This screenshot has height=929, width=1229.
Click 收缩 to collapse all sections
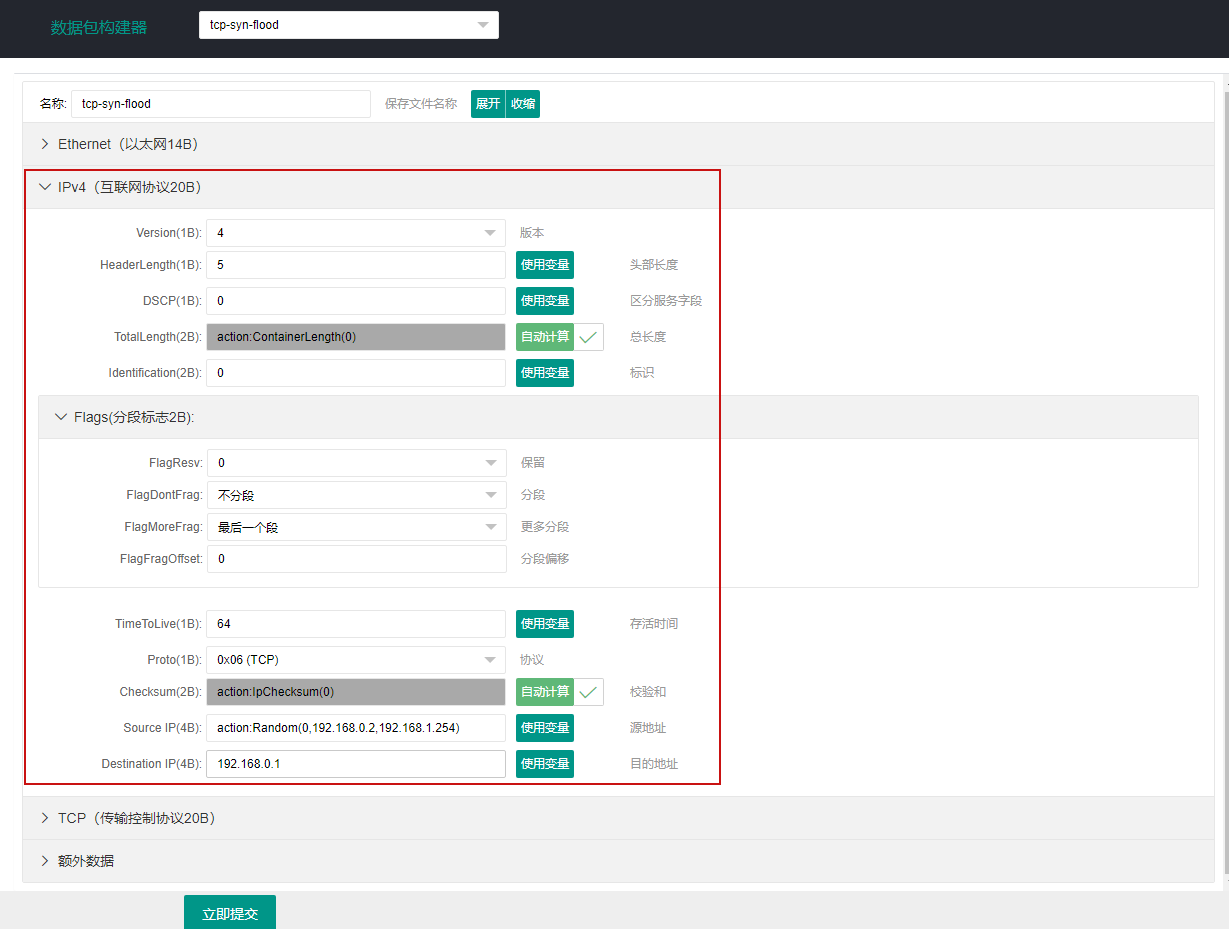tap(523, 104)
